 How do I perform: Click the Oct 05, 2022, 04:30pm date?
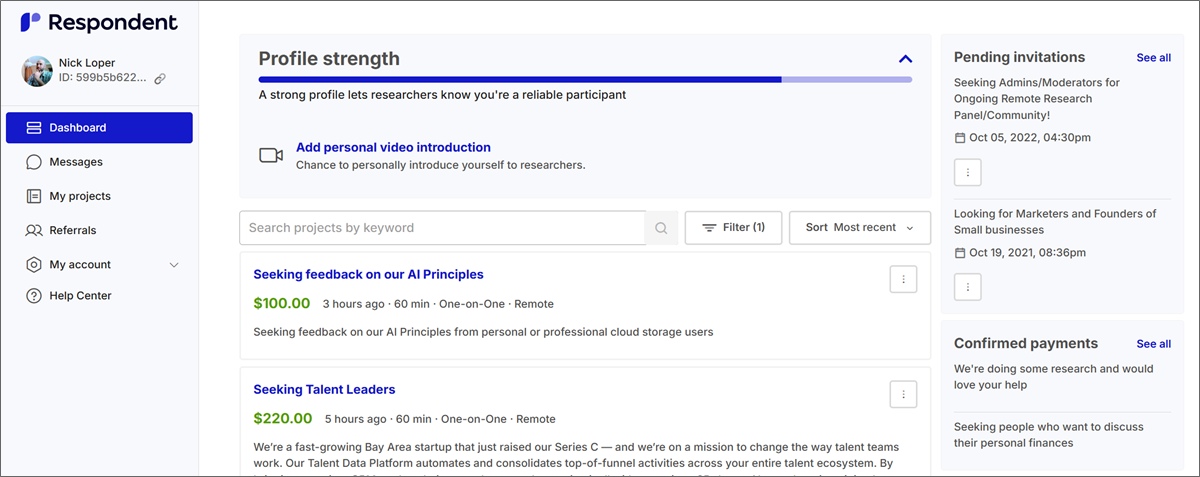(1029, 137)
